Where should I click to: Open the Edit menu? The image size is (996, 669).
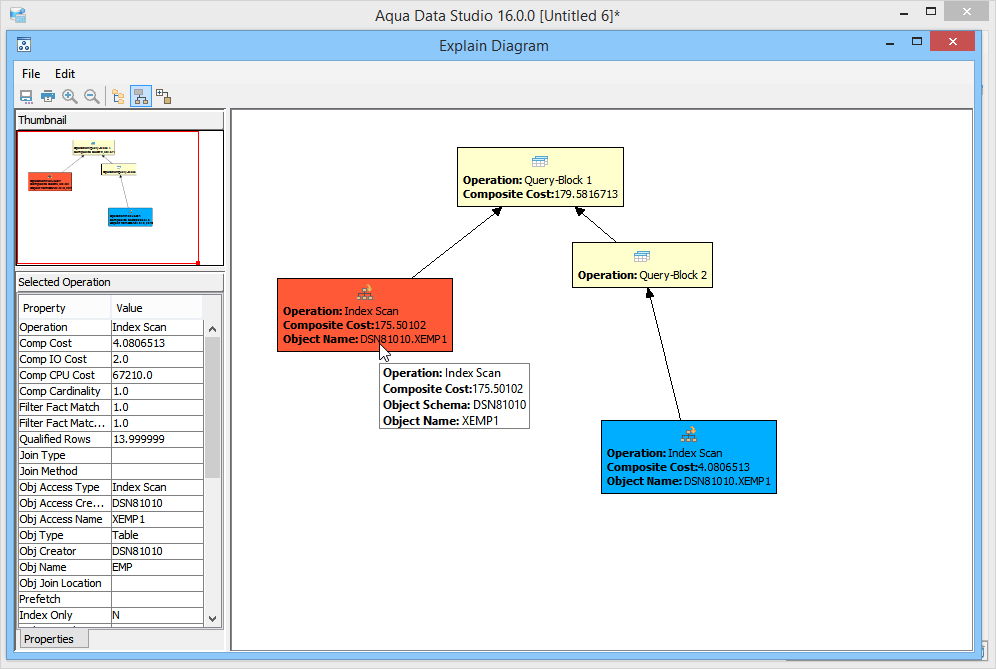pyautogui.click(x=65, y=74)
